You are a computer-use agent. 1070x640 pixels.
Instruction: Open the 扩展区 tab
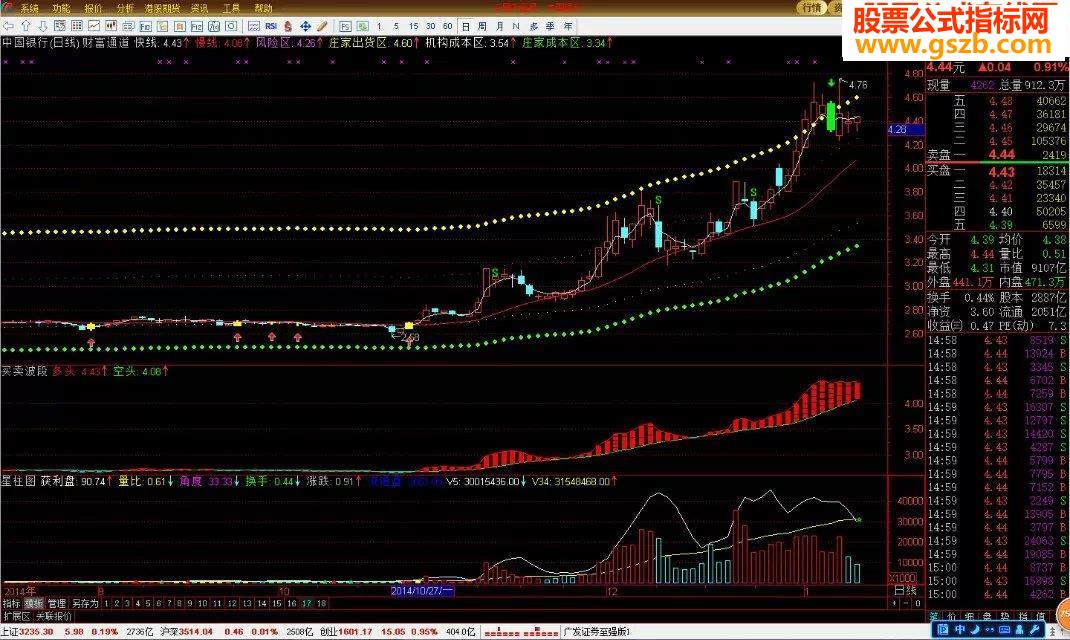coord(16,615)
